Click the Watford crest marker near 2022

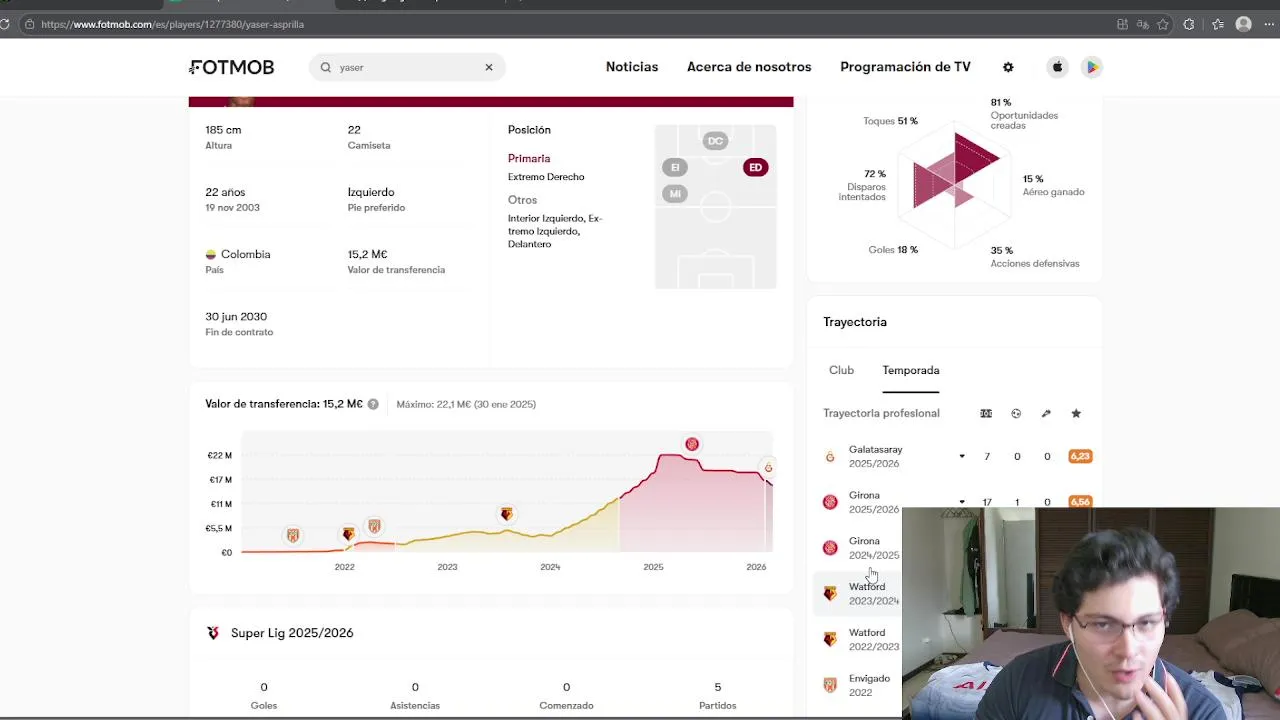point(348,534)
